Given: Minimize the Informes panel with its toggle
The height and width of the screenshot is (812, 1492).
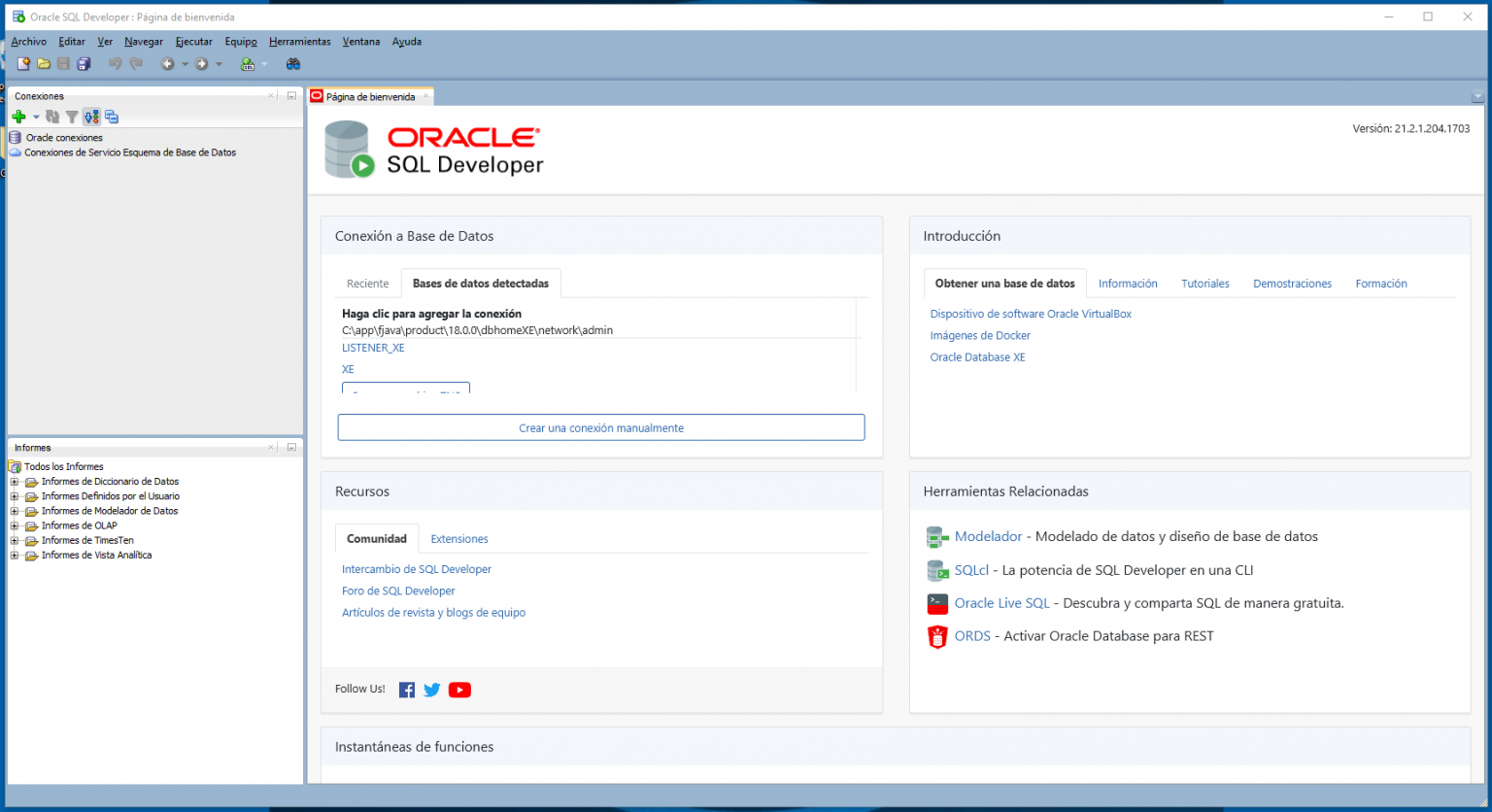Looking at the screenshot, I should pyautogui.click(x=290, y=447).
